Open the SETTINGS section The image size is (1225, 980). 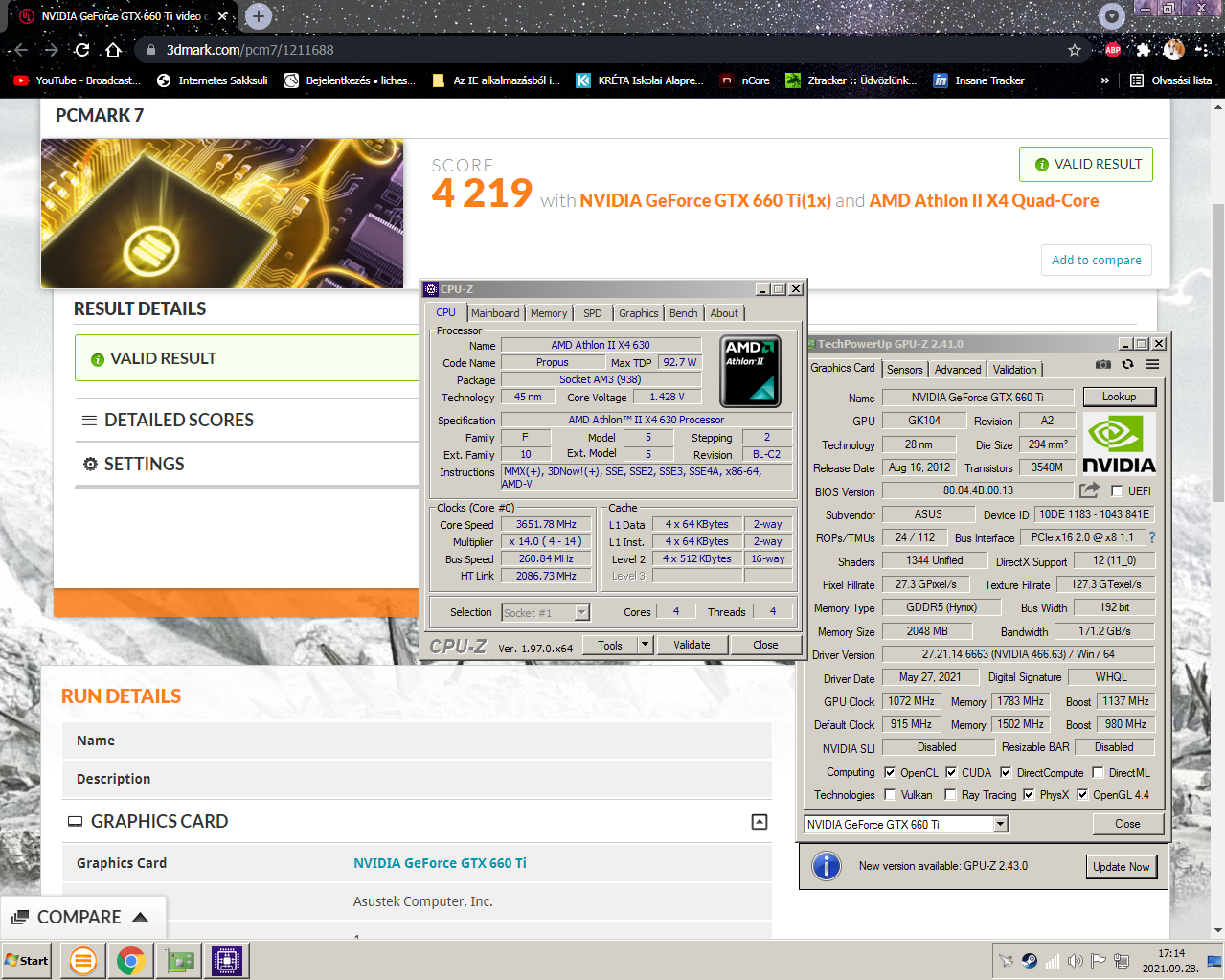click(144, 464)
